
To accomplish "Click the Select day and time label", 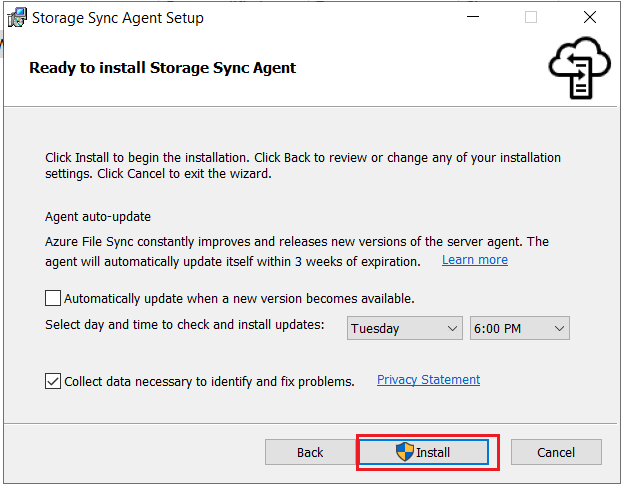I will click(185, 324).
